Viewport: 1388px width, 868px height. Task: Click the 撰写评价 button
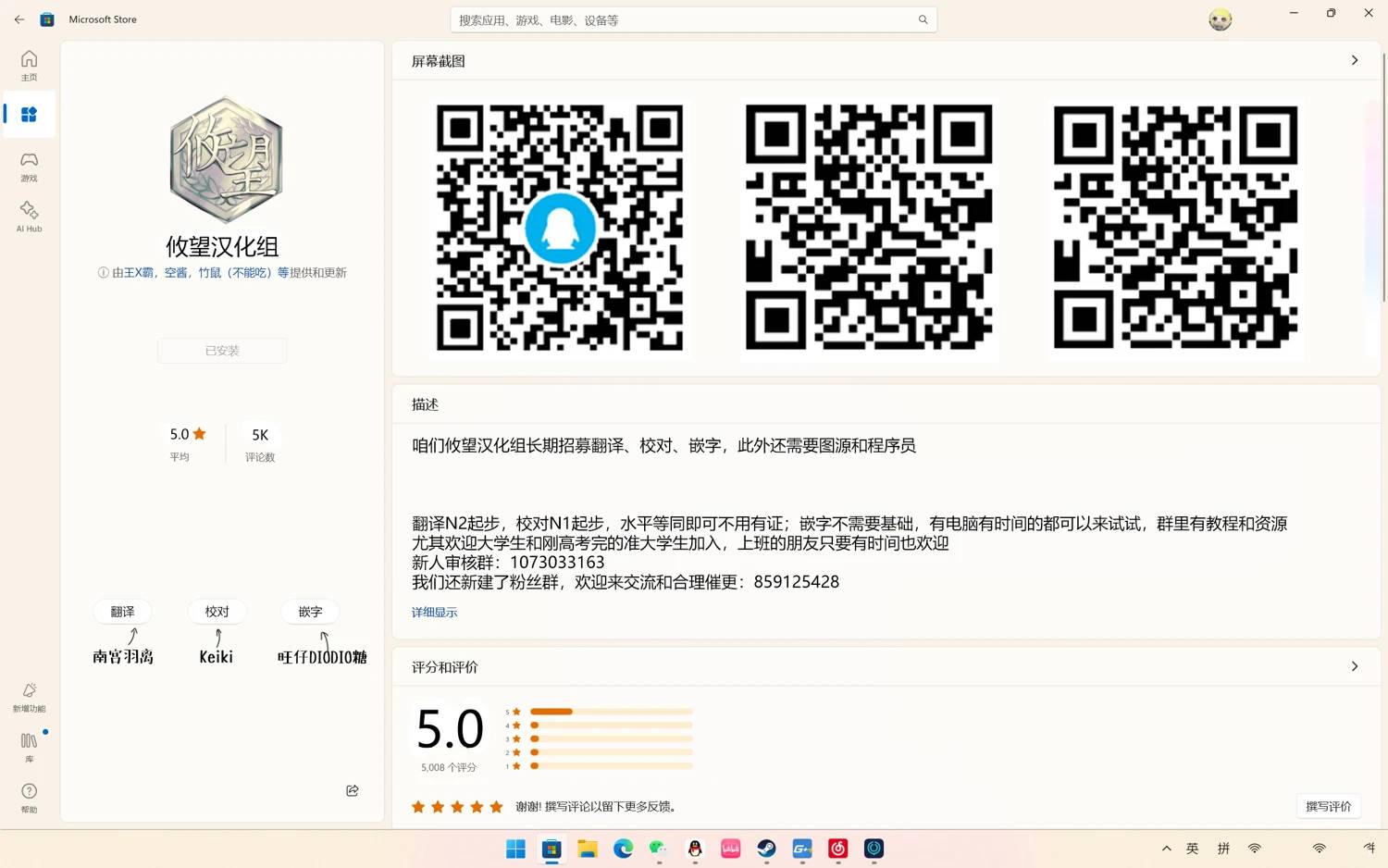(1328, 806)
